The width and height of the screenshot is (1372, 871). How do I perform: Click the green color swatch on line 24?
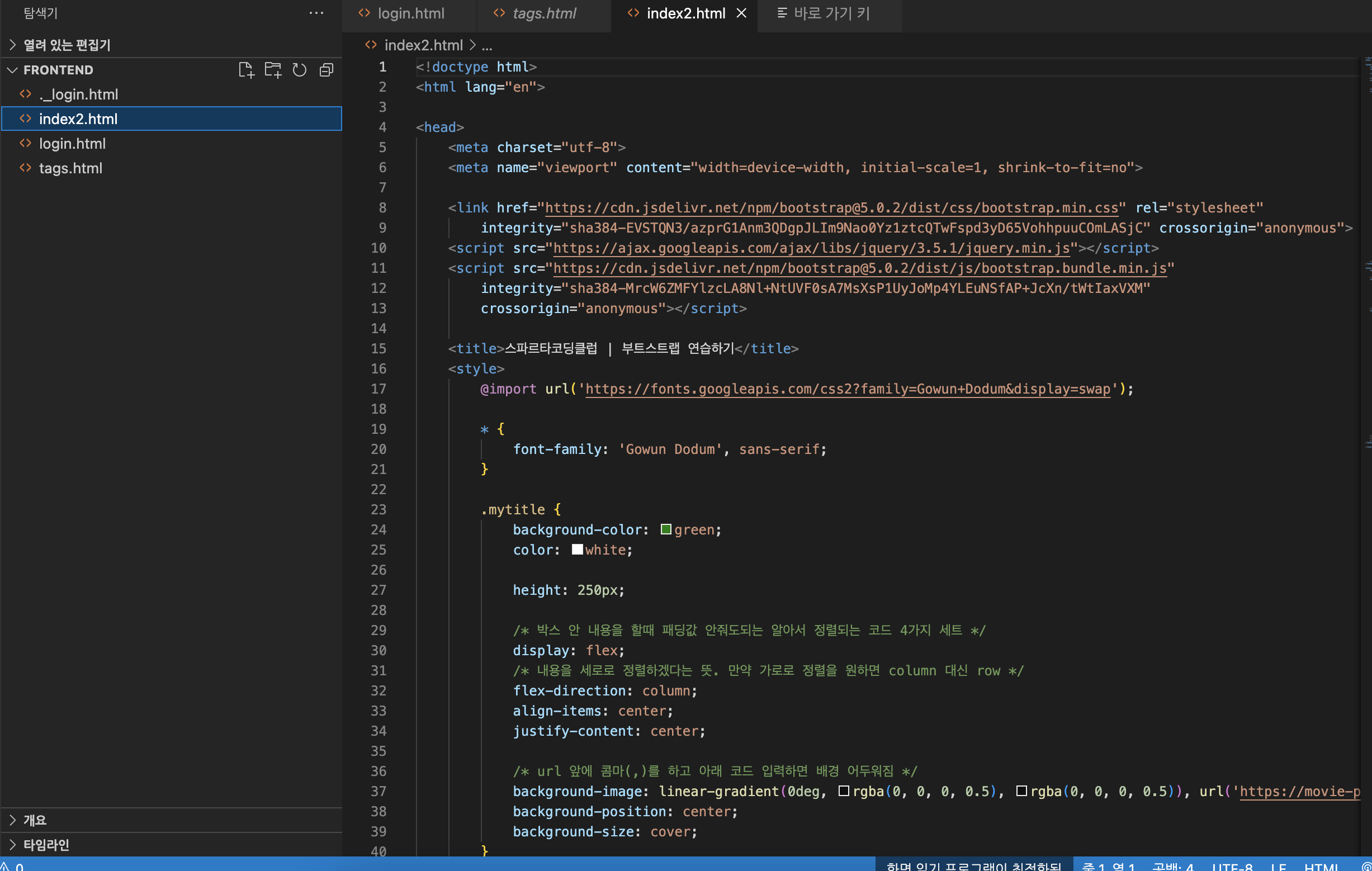pyautogui.click(x=665, y=530)
